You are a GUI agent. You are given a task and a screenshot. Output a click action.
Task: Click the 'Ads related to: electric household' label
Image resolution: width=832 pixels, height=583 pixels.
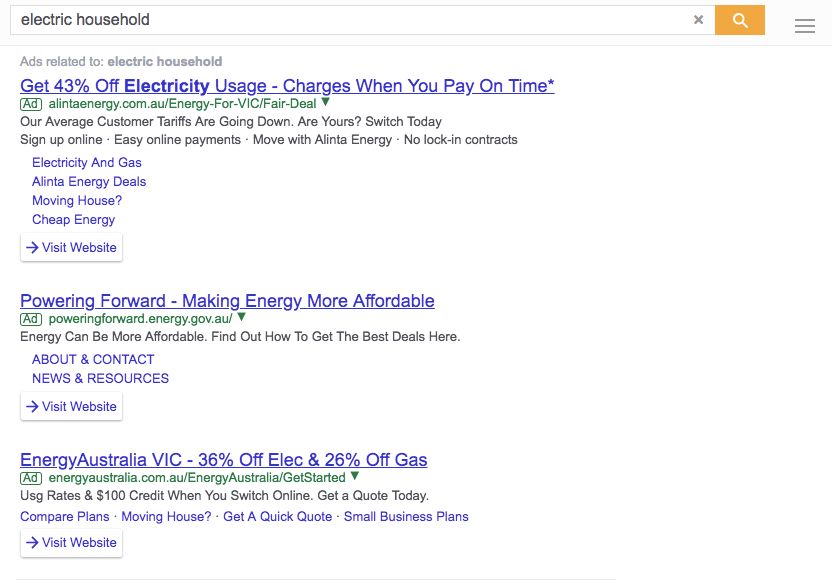coord(121,62)
